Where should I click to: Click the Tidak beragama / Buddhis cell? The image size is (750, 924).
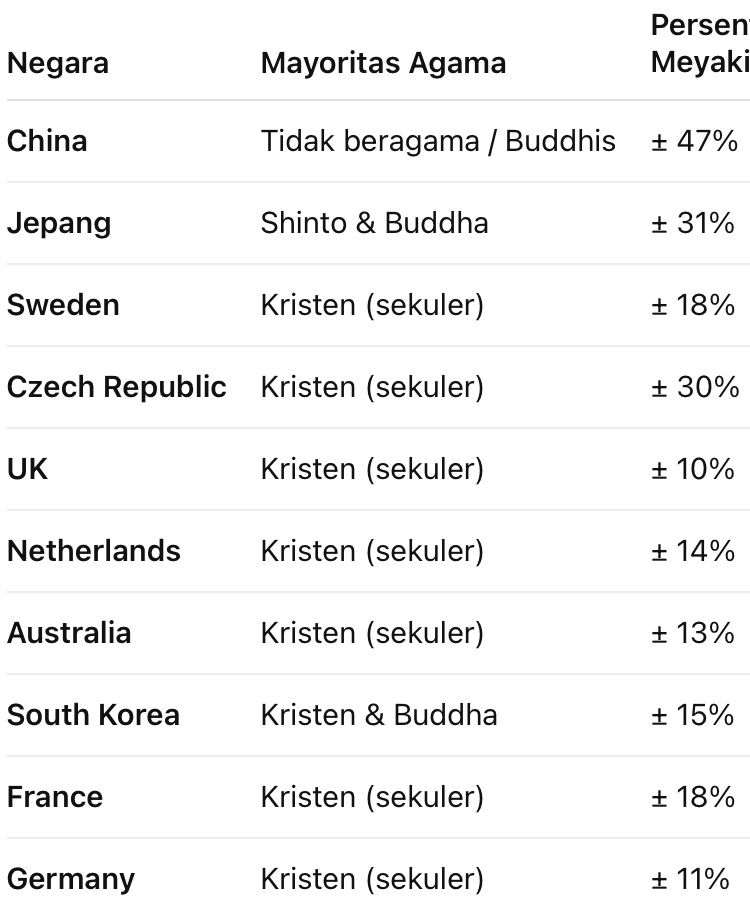[x=438, y=141]
